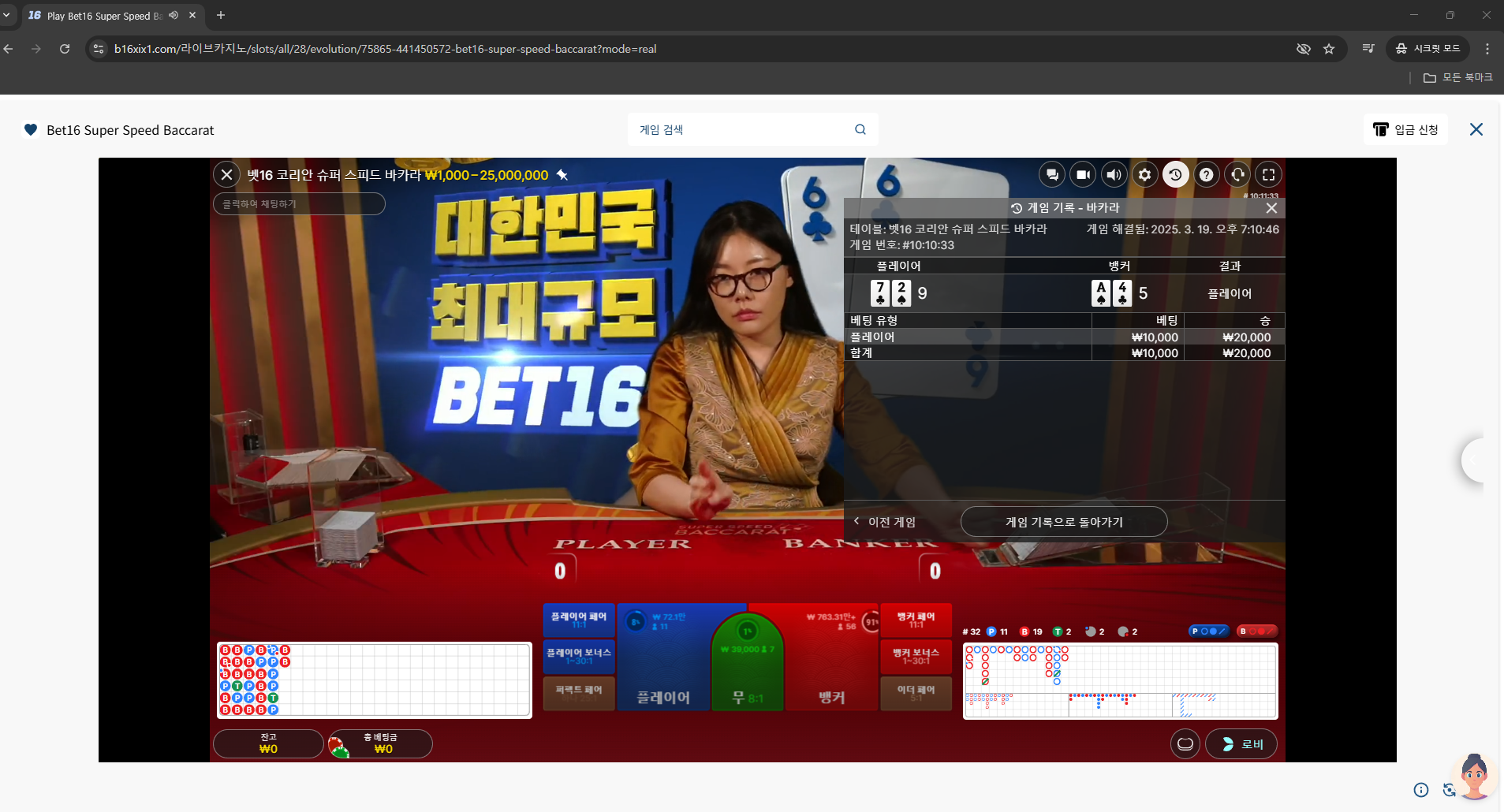The height and width of the screenshot is (812, 1504).
Task: Go to 이전 게임 previous game
Action: [x=884, y=522]
